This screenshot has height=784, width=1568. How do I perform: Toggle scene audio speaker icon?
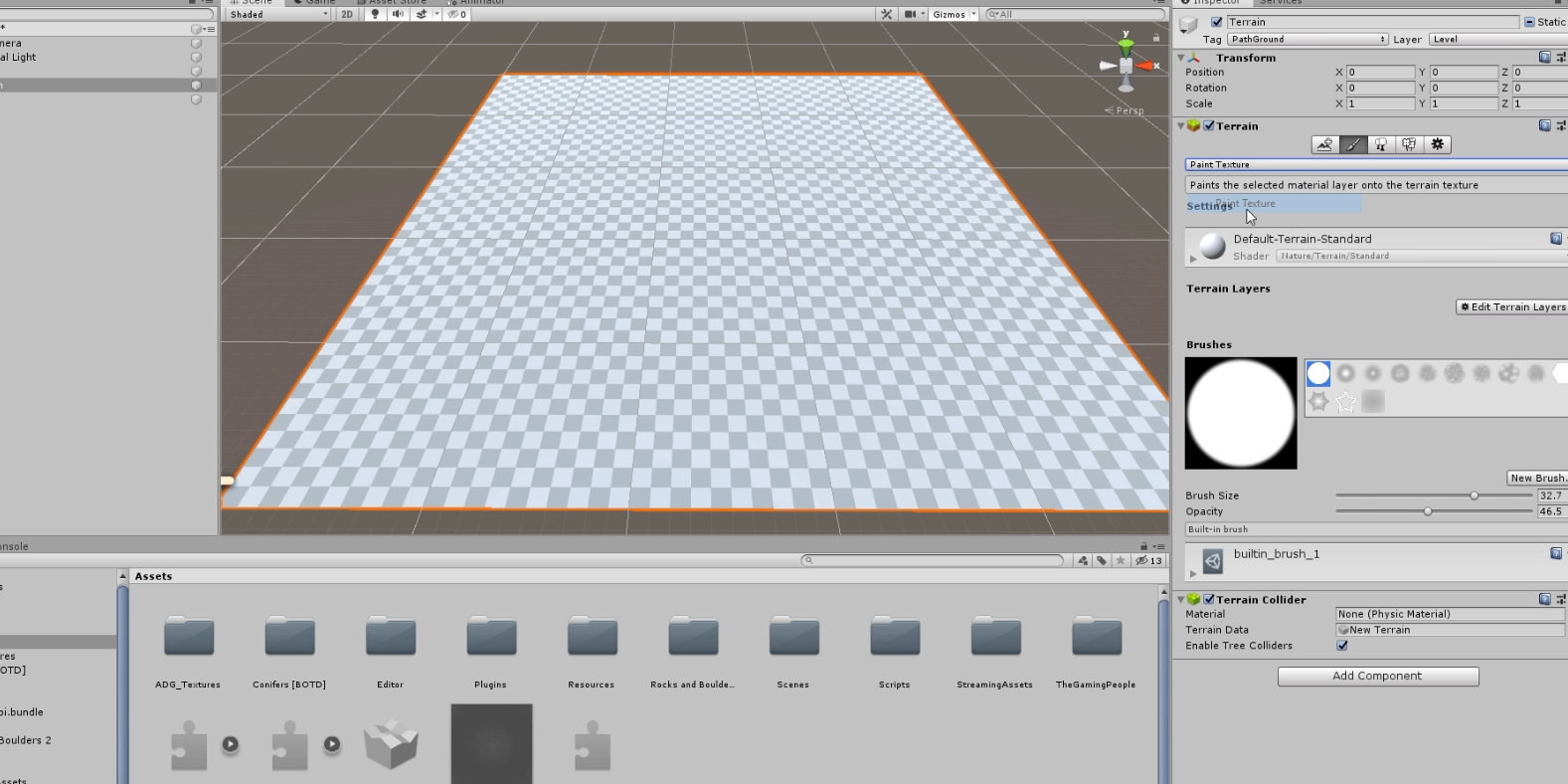pos(398,14)
